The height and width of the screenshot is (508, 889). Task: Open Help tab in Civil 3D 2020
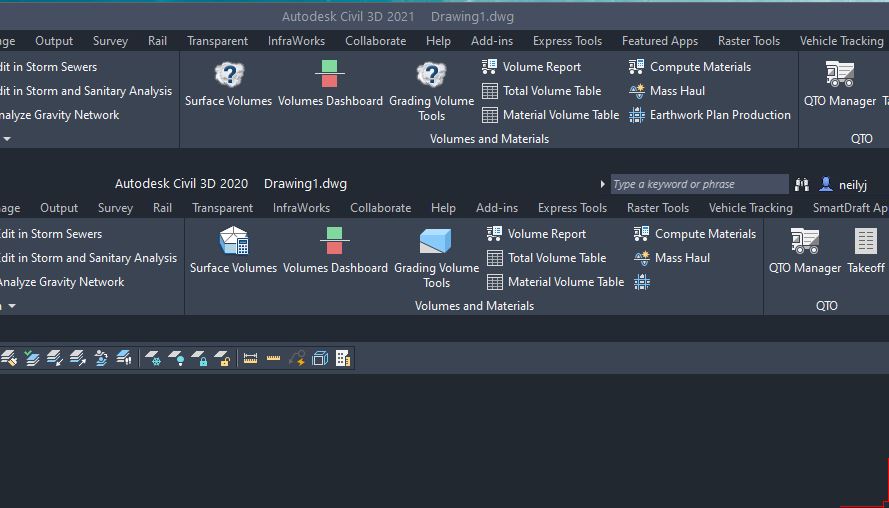(x=443, y=208)
